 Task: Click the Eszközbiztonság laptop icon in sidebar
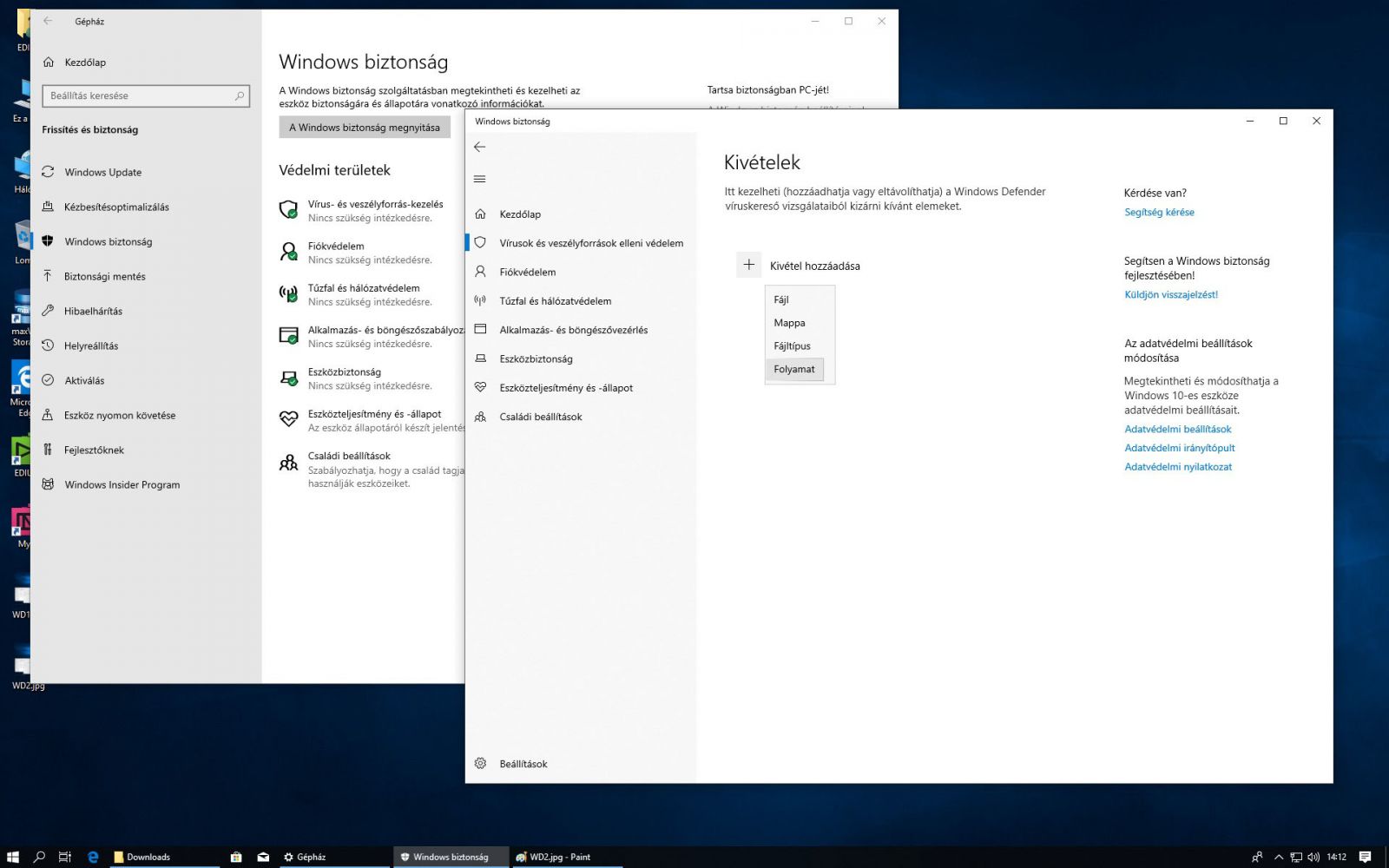coord(480,358)
